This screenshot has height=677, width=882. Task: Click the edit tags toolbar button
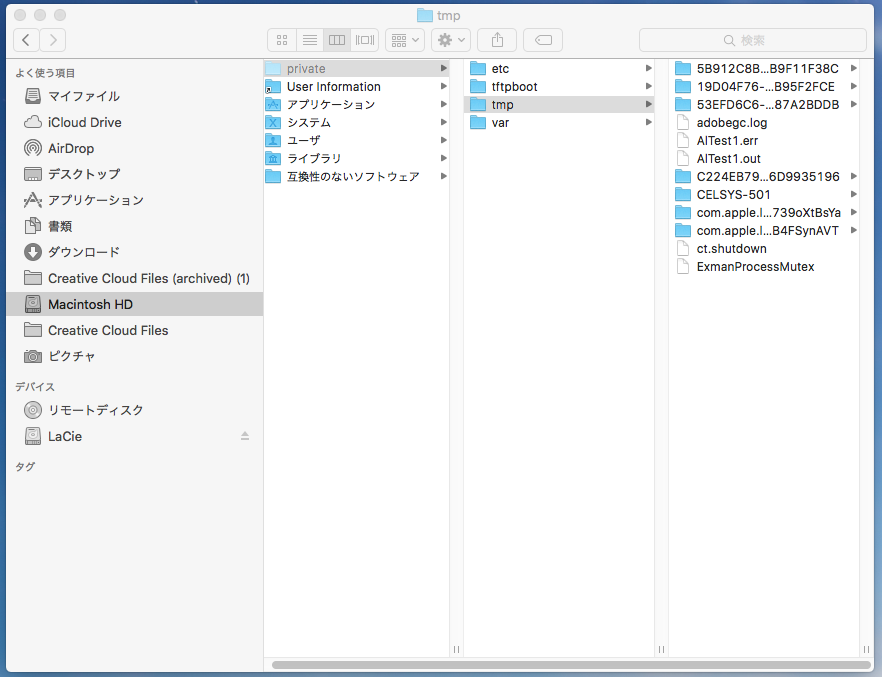point(543,40)
